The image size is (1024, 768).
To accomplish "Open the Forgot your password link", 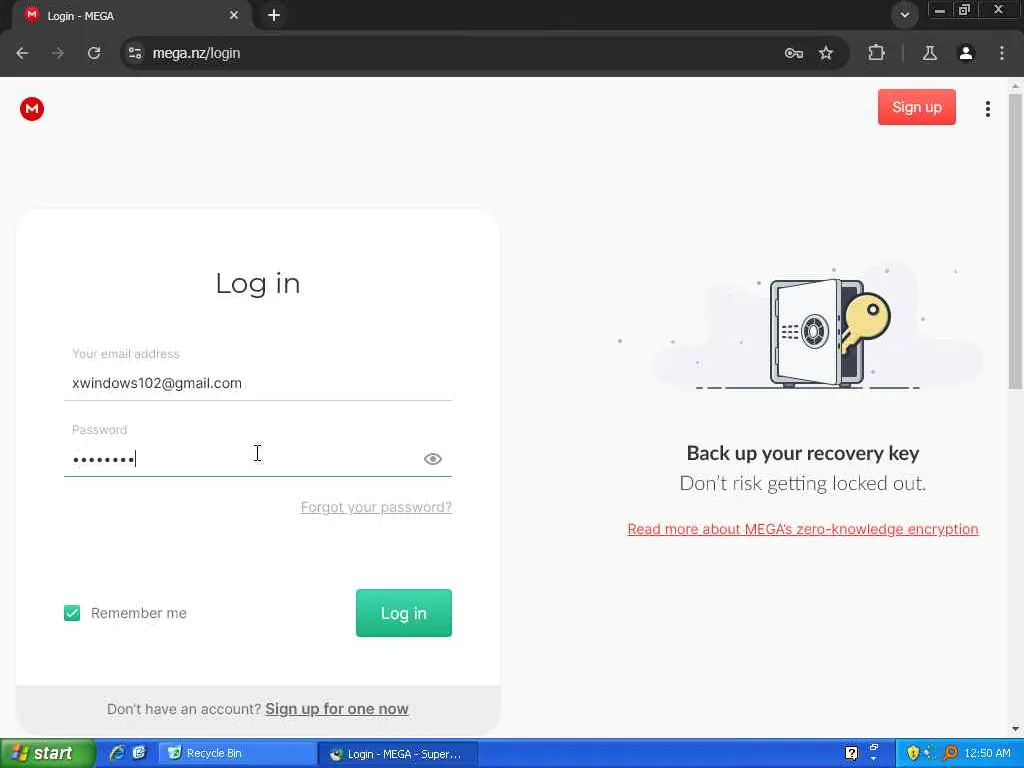I will click(376, 507).
